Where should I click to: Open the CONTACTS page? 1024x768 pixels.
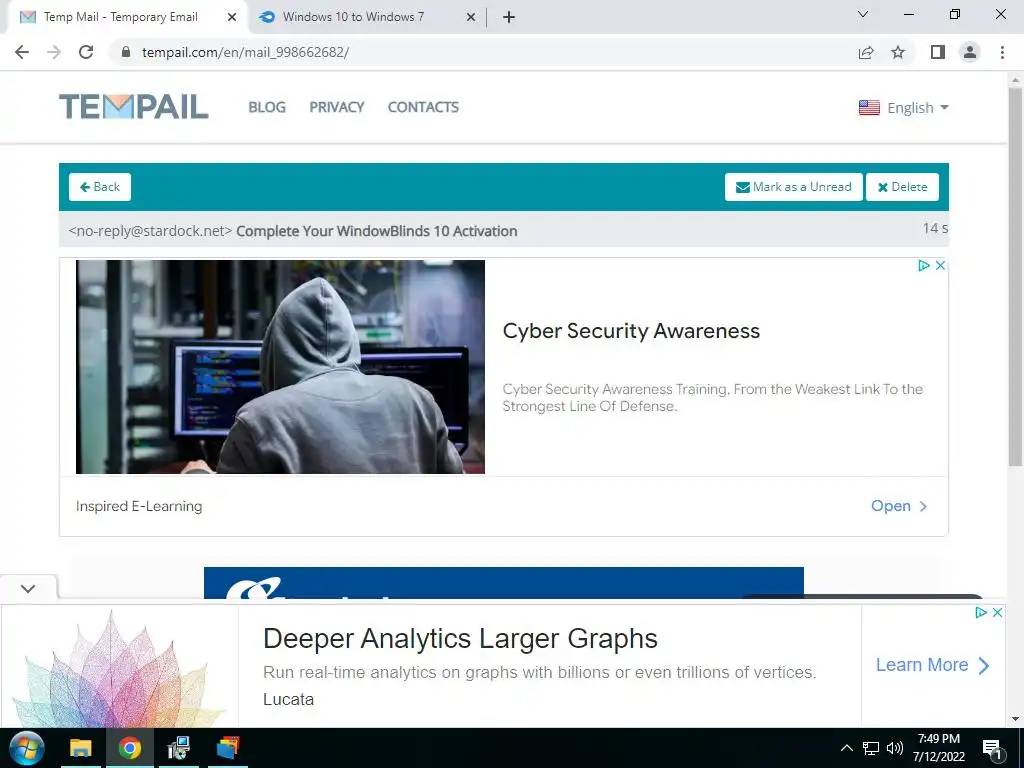coord(423,107)
